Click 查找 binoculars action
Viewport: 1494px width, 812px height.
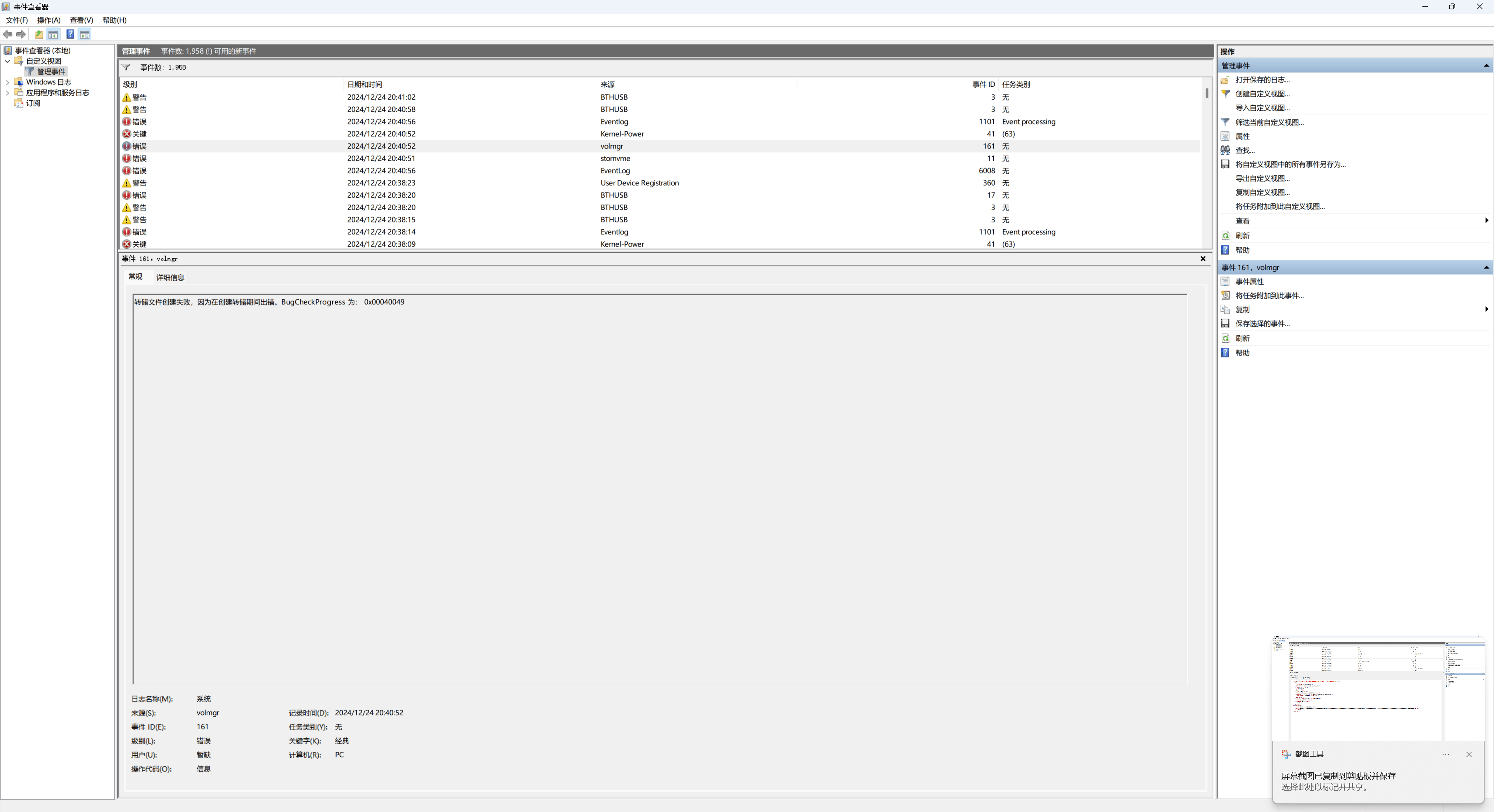[1245, 150]
